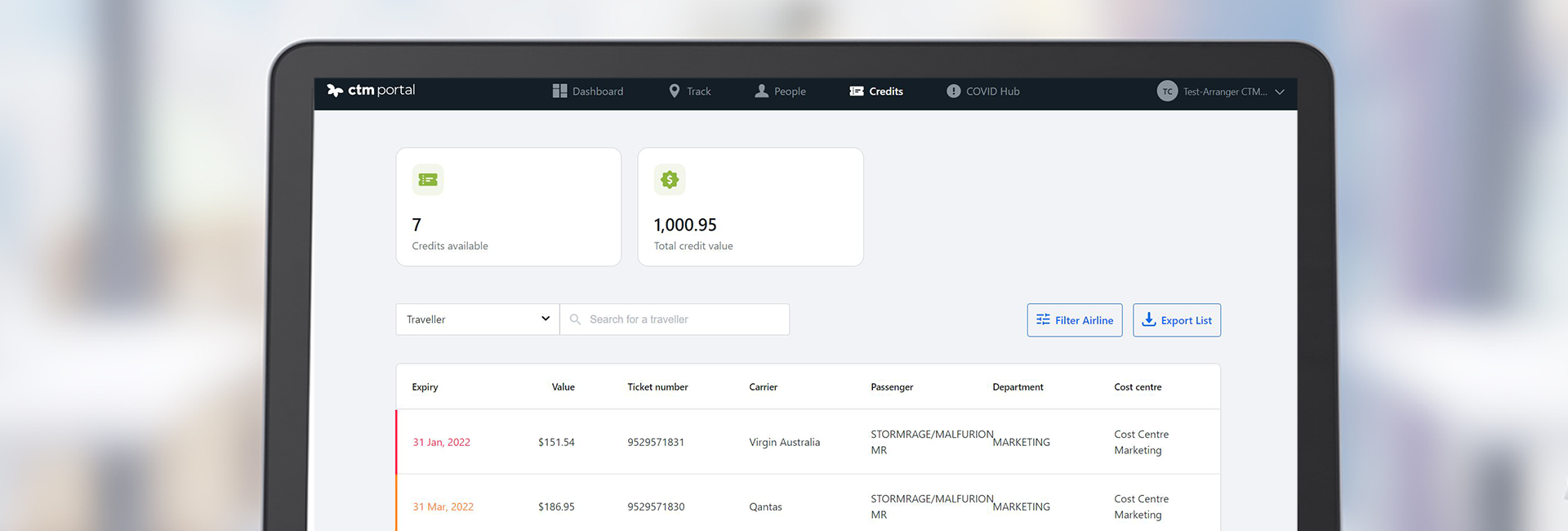Click the $186.95 value cell
Viewport: 1568px width, 531px height.
point(556,506)
